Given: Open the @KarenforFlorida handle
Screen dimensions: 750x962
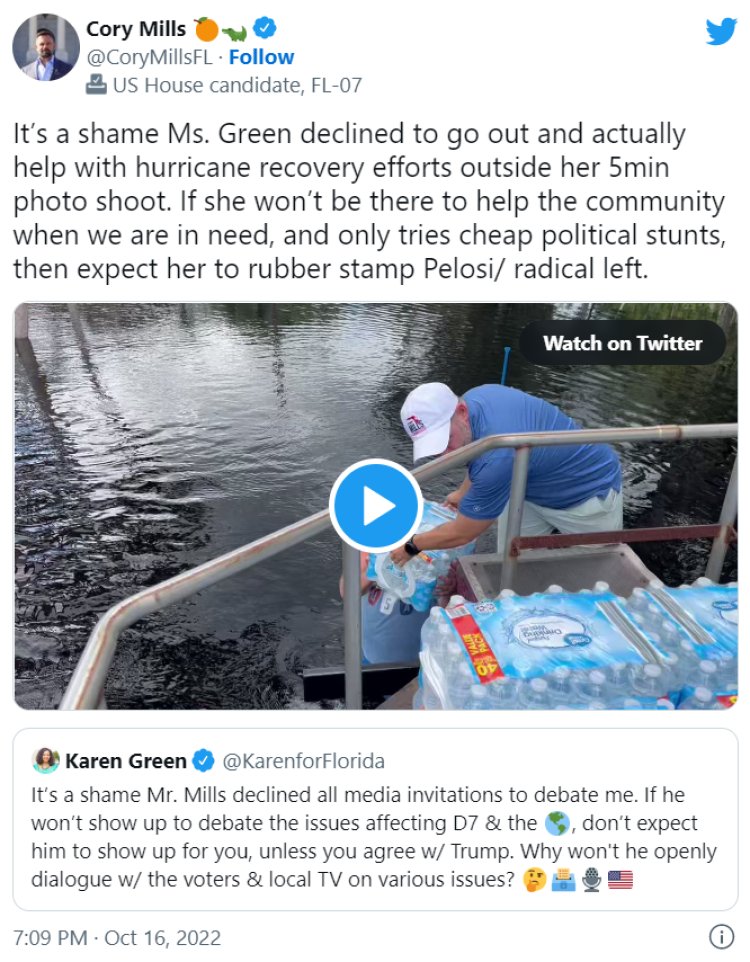Looking at the screenshot, I should tap(303, 761).
